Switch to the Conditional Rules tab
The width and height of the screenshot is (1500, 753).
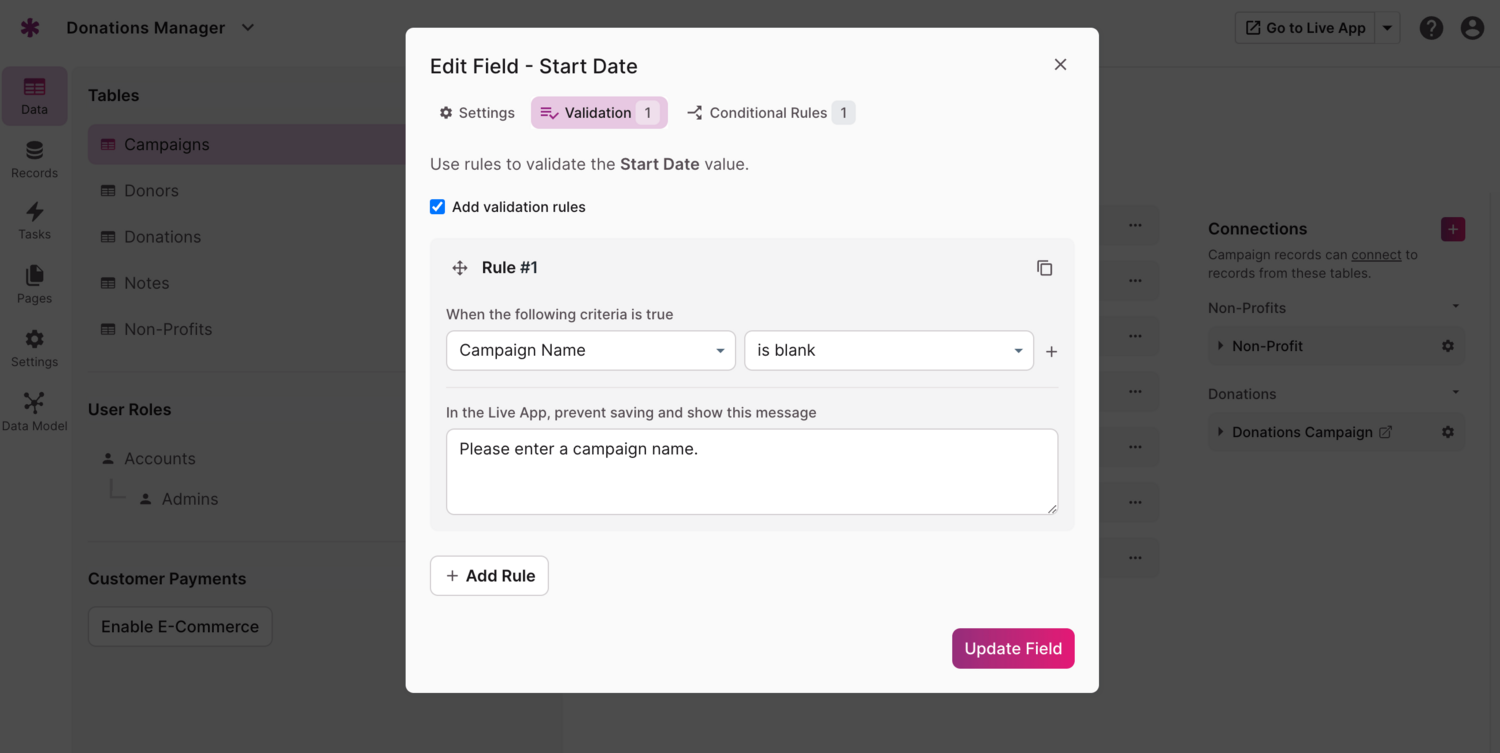tap(769, 113)
